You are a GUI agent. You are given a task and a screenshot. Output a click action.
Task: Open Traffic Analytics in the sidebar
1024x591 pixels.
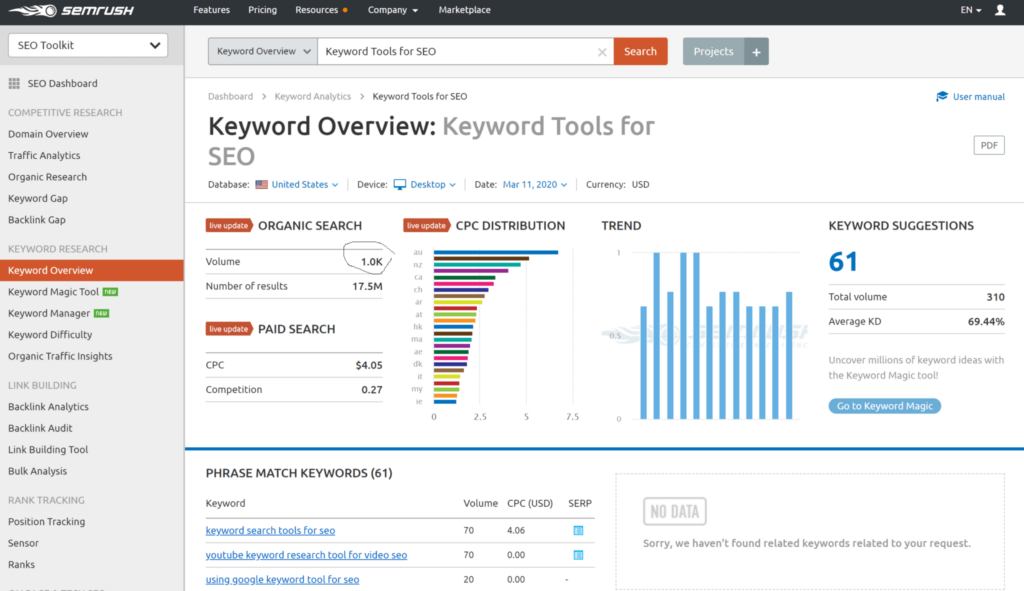(44, 155)
